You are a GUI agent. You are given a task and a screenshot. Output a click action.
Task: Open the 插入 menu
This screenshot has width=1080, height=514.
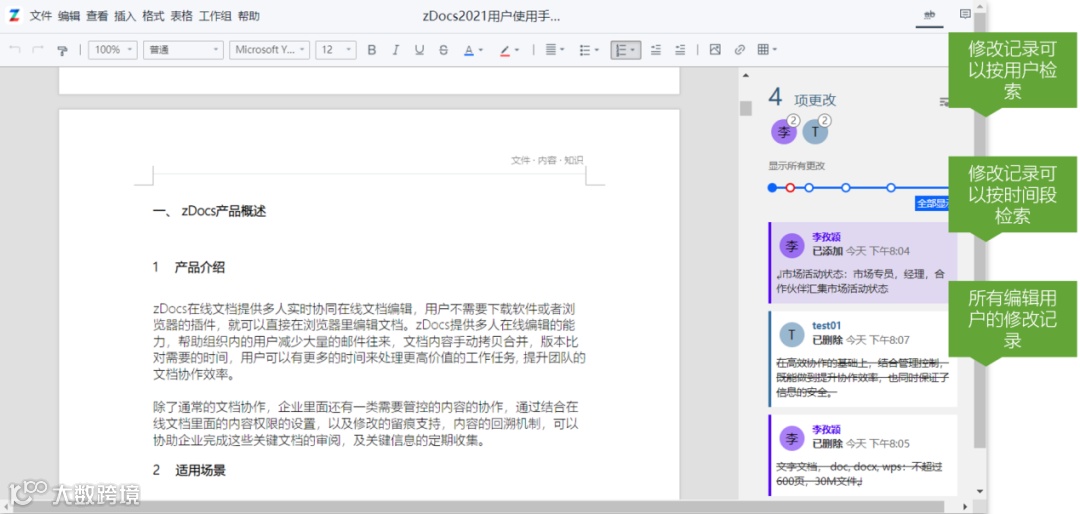[x=125, y=16]
